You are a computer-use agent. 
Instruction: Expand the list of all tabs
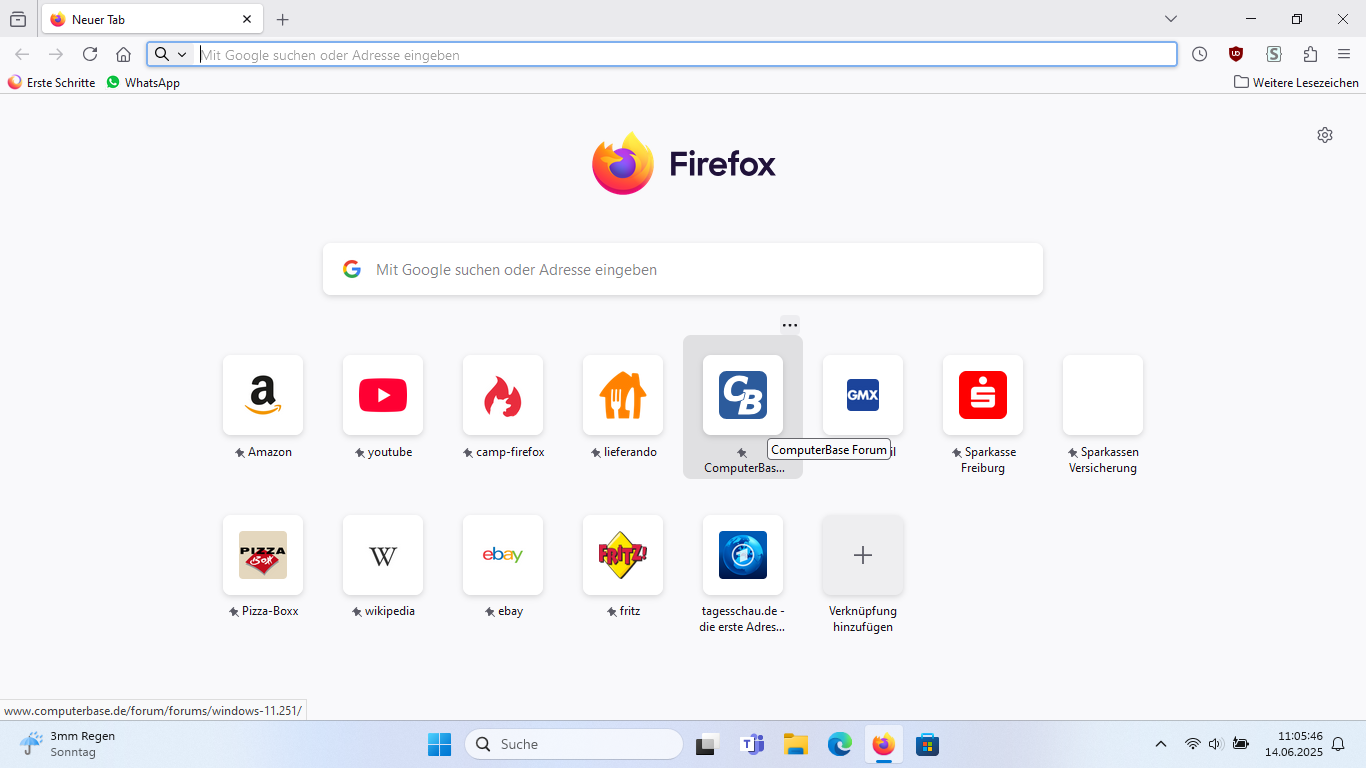pyautogui.click(x=1171, y=19)
